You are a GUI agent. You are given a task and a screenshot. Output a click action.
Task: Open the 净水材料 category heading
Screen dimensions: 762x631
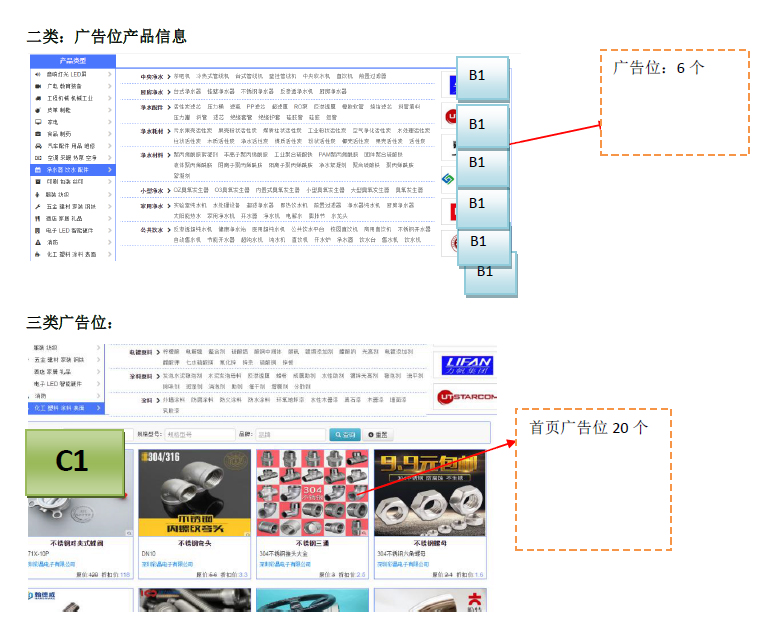(152, 156)
